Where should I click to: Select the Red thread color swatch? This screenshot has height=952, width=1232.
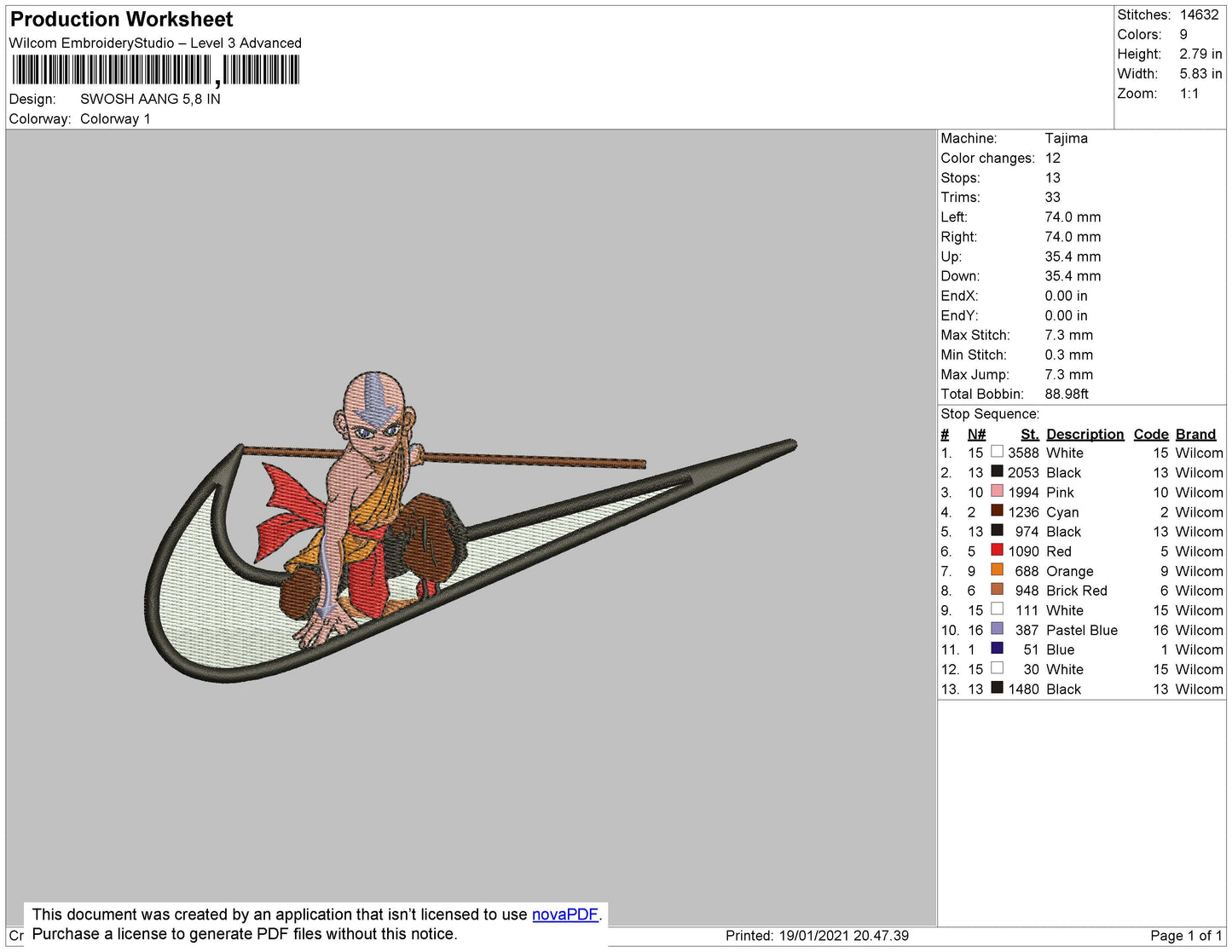[x=997, y=550]
